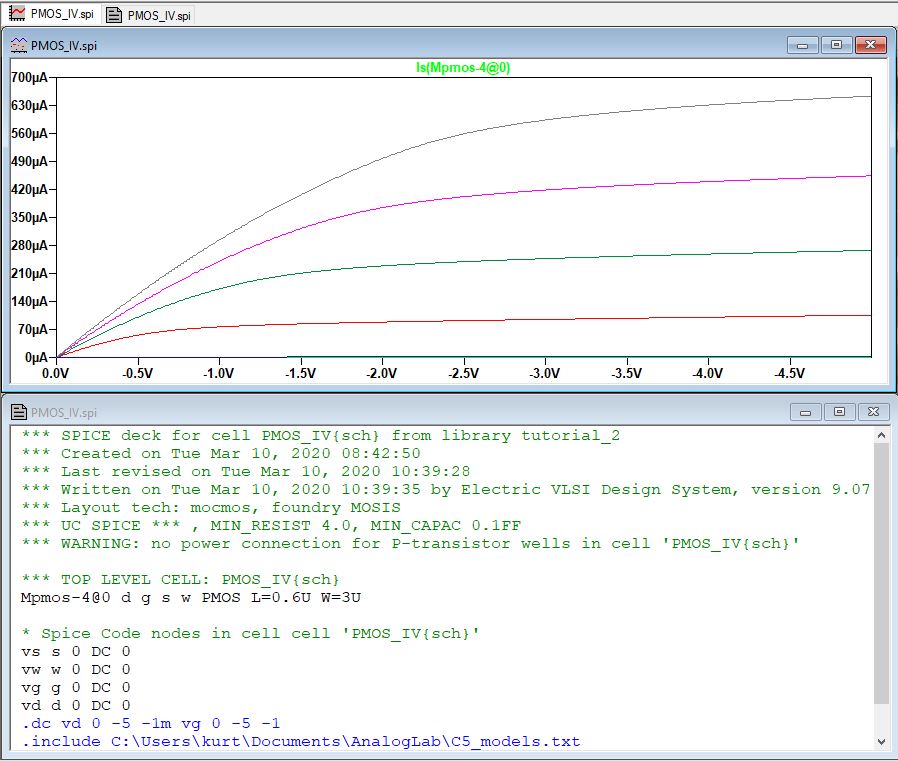Close the waveform plot window

[x=870, y=45]
